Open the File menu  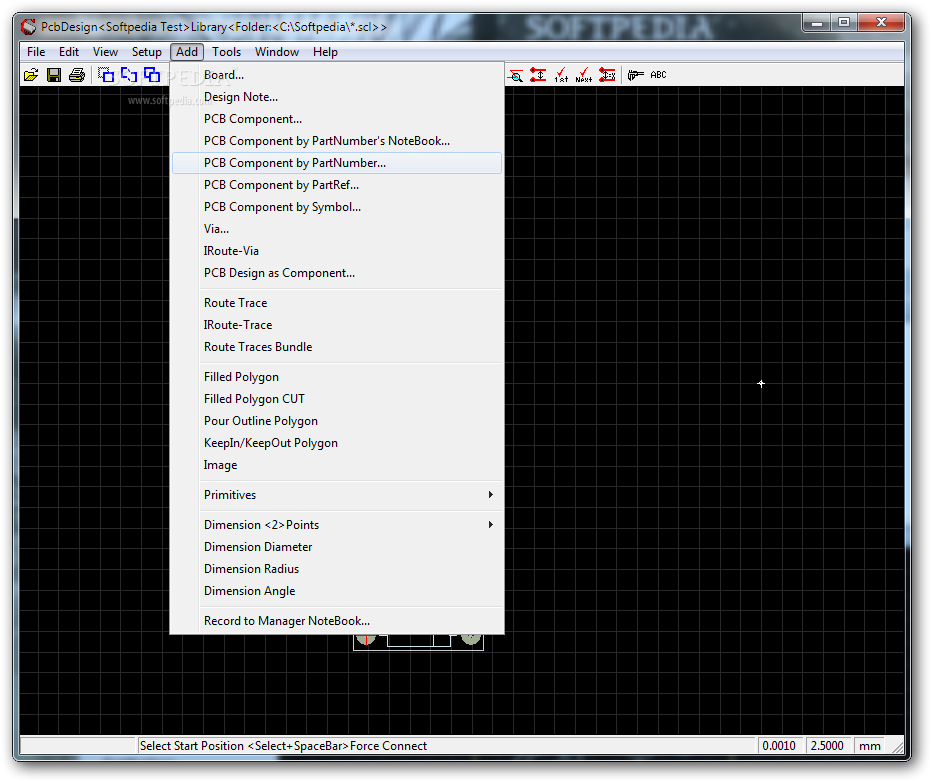pos(36,52)
